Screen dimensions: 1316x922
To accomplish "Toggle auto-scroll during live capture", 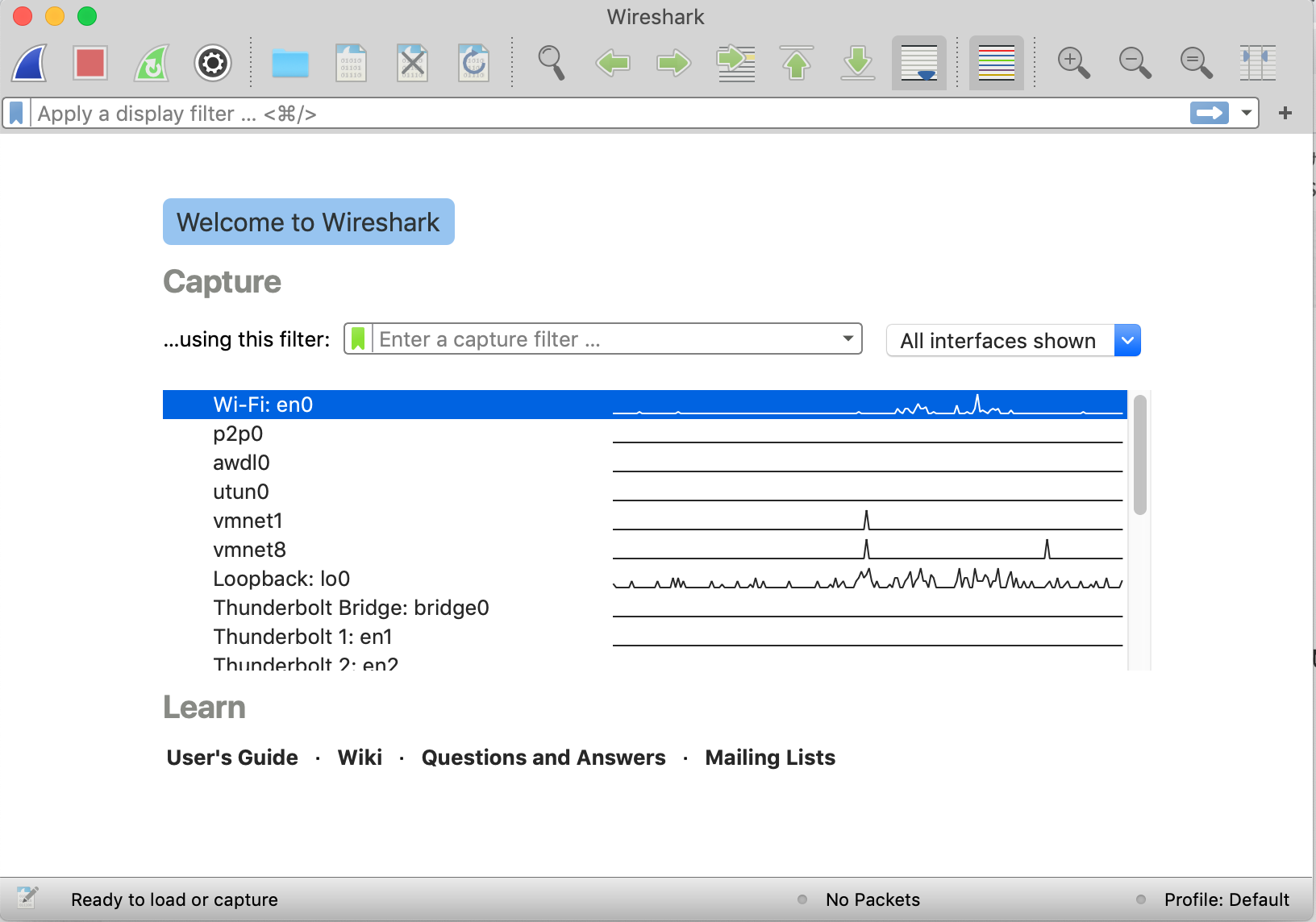I will point(919,63).
